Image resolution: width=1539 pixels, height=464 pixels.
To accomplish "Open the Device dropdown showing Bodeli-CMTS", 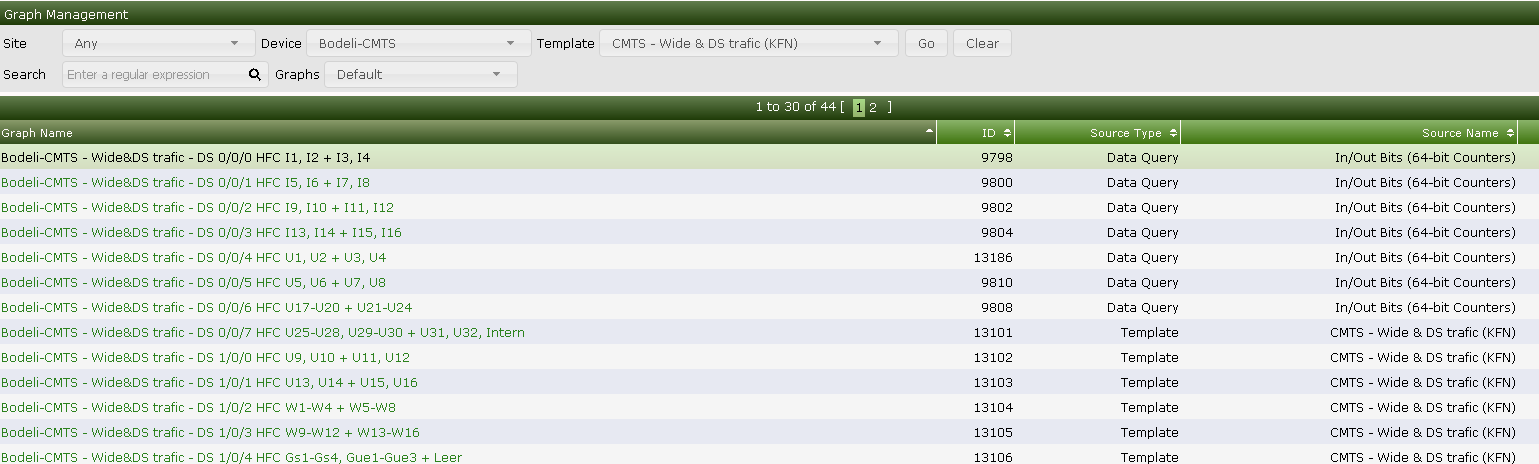I will coord(418,44).
